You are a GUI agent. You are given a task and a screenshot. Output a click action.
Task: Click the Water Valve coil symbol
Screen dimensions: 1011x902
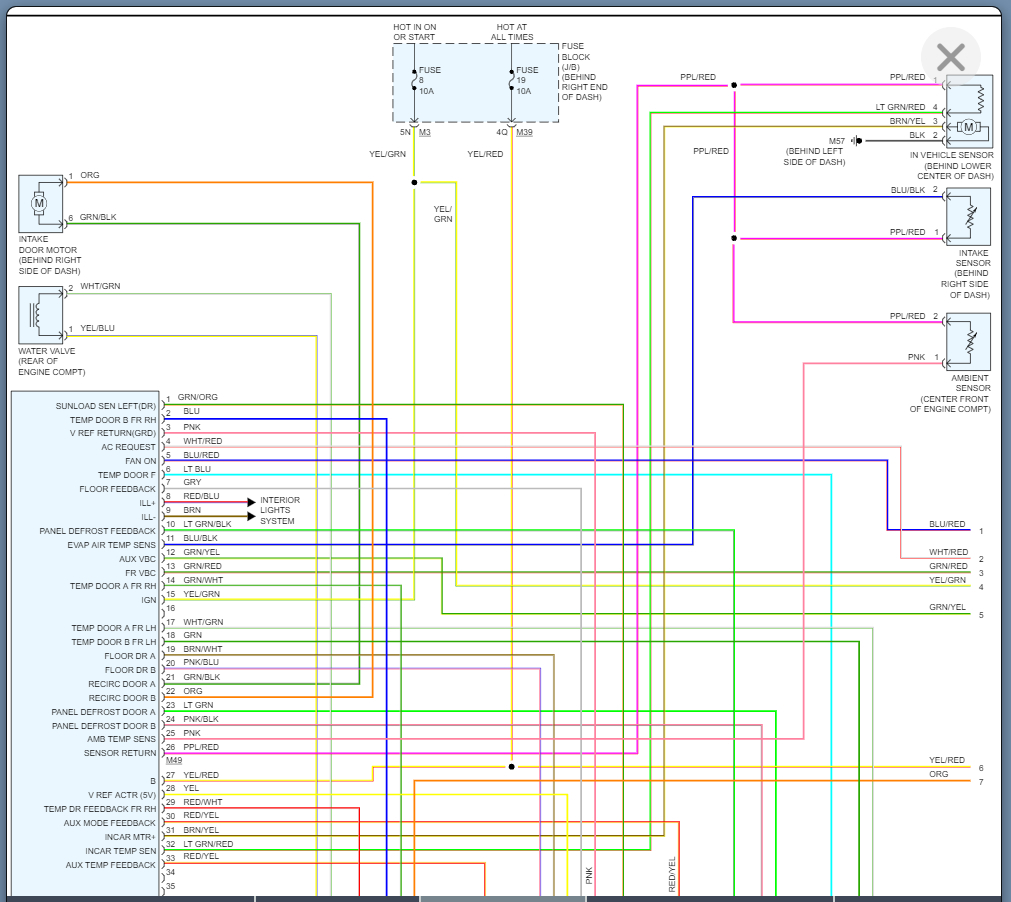[41, 315]
